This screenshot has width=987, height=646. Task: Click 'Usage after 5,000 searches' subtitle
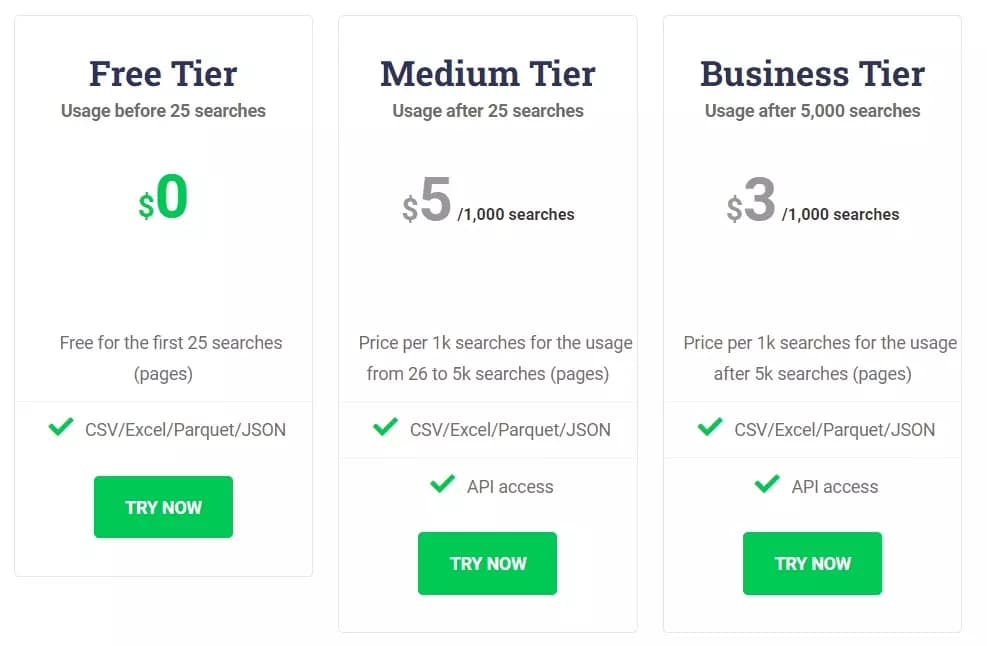(812, 111)
